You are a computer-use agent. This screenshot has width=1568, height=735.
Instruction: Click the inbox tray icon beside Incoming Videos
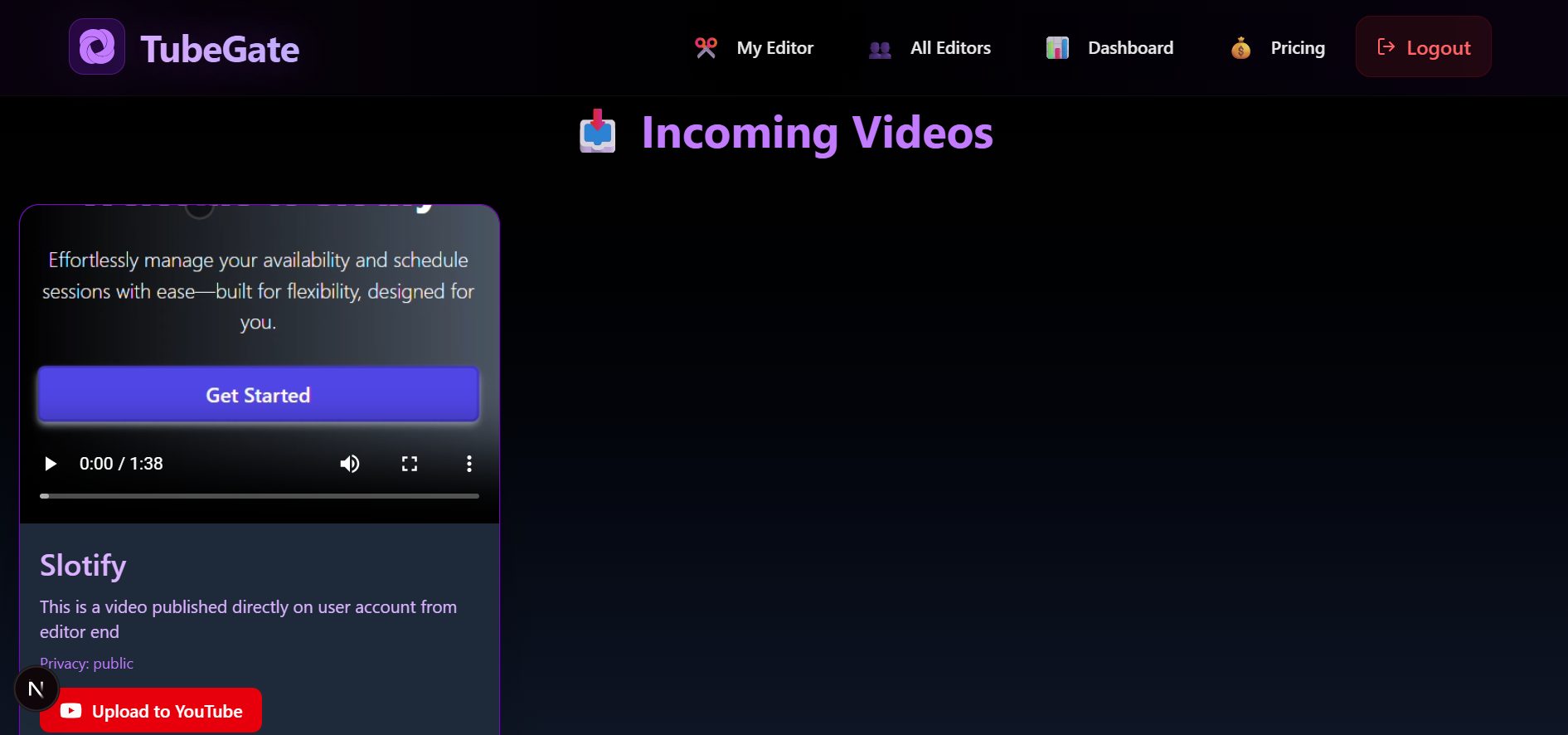click(x=597, y=131)
